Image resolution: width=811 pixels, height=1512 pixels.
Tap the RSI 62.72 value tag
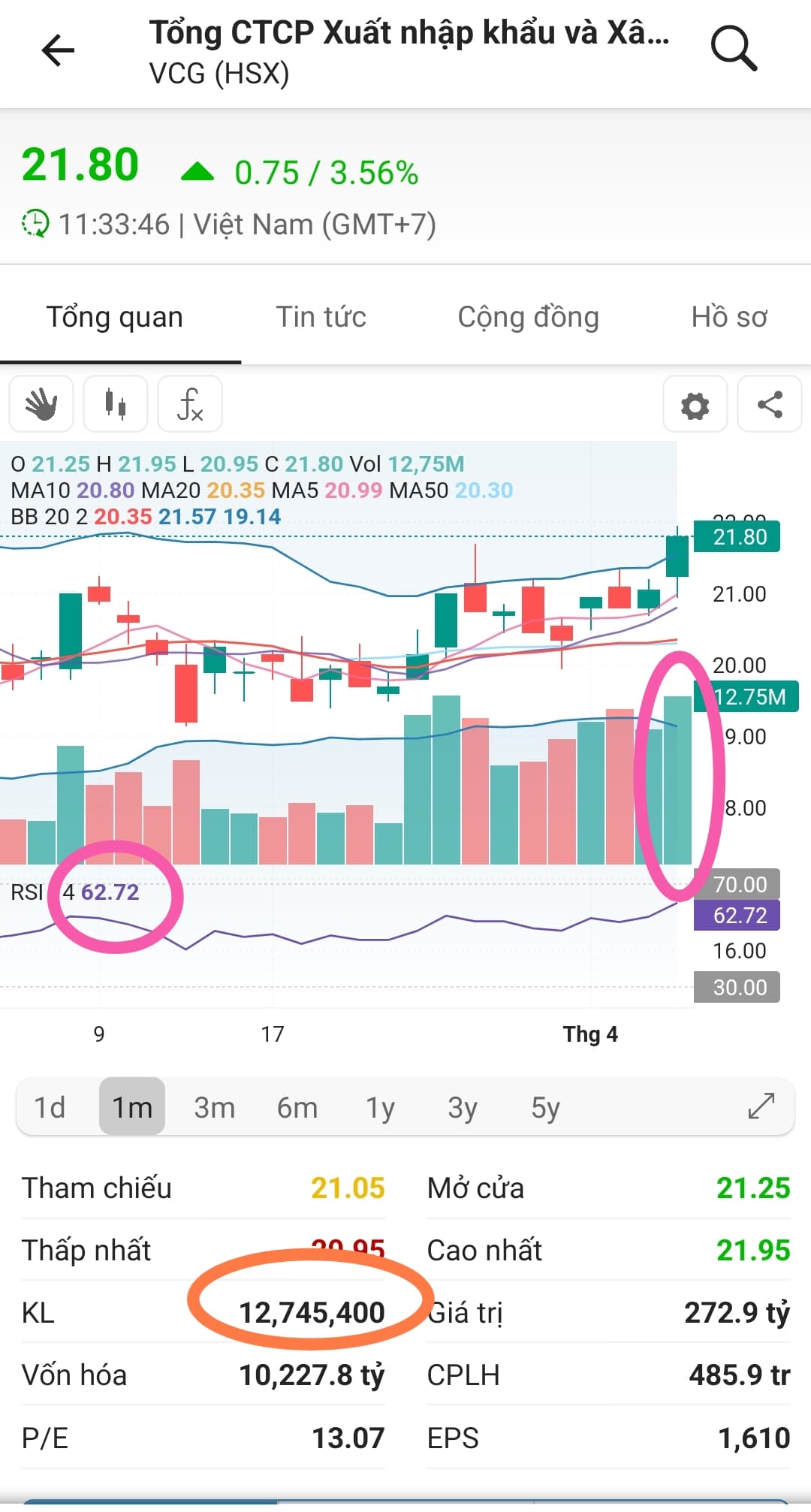point(738,916)
